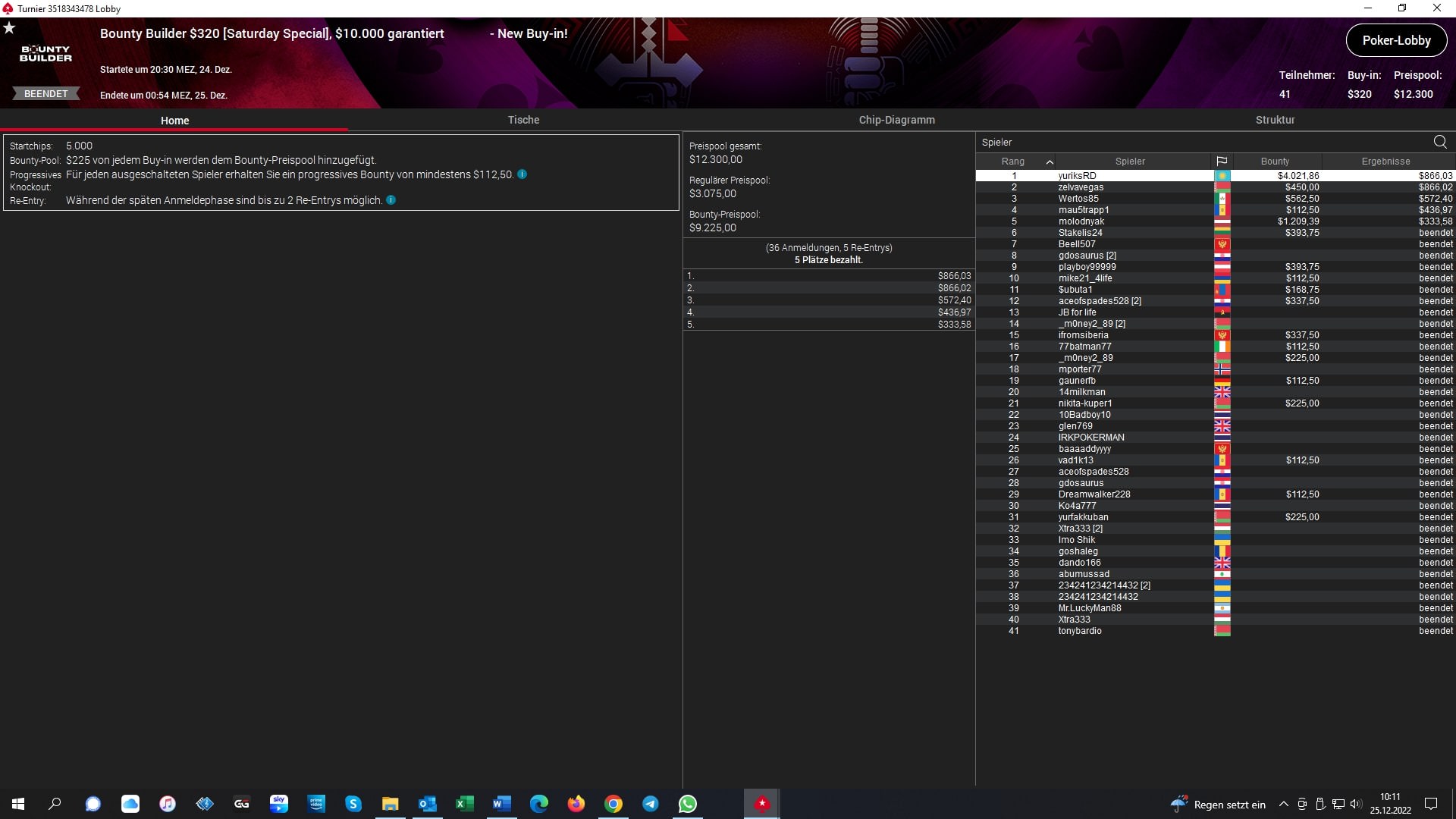
Task: Open the player search magnifier icon
Action: [x=1439, y=142]
